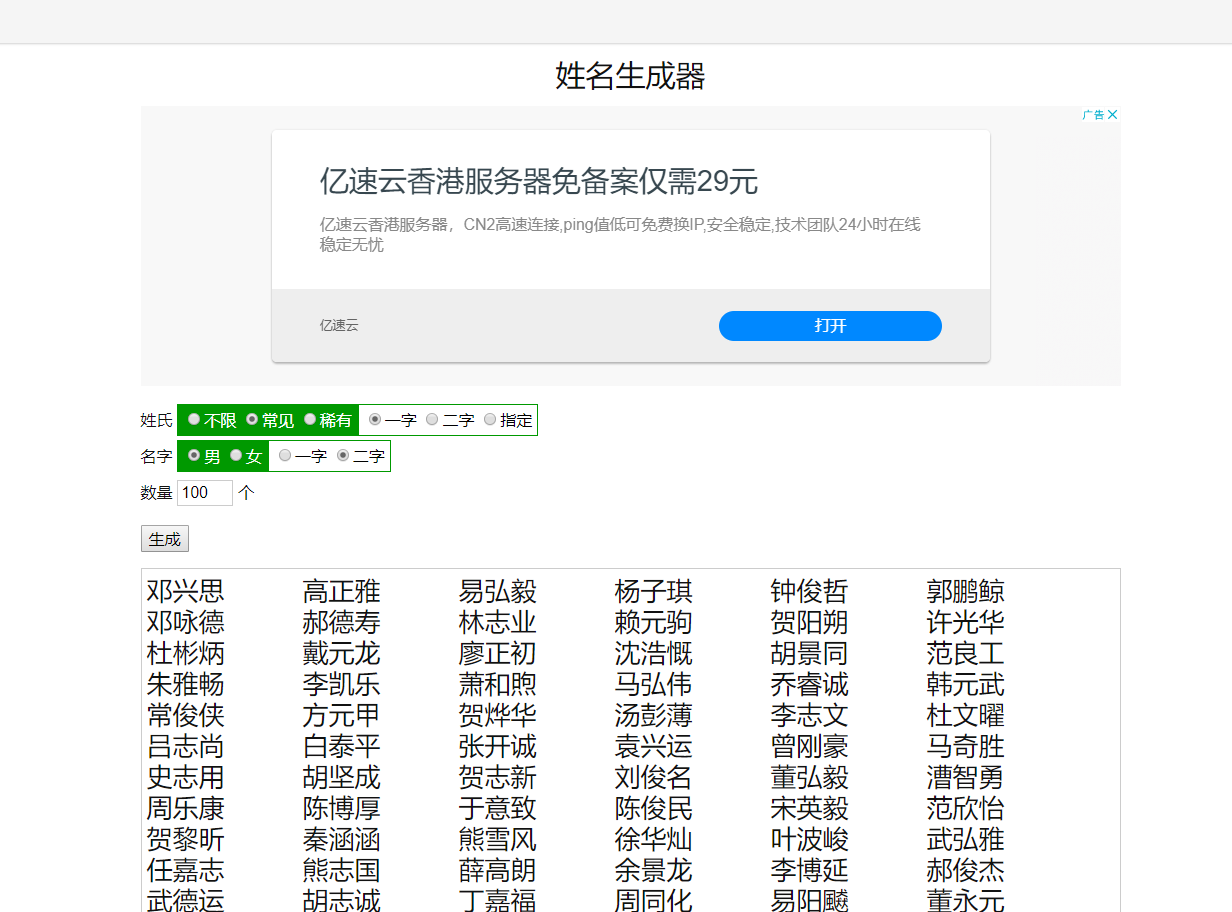Choose 女 for female names
Screen dimensions: 1232x912
[235, 456]
